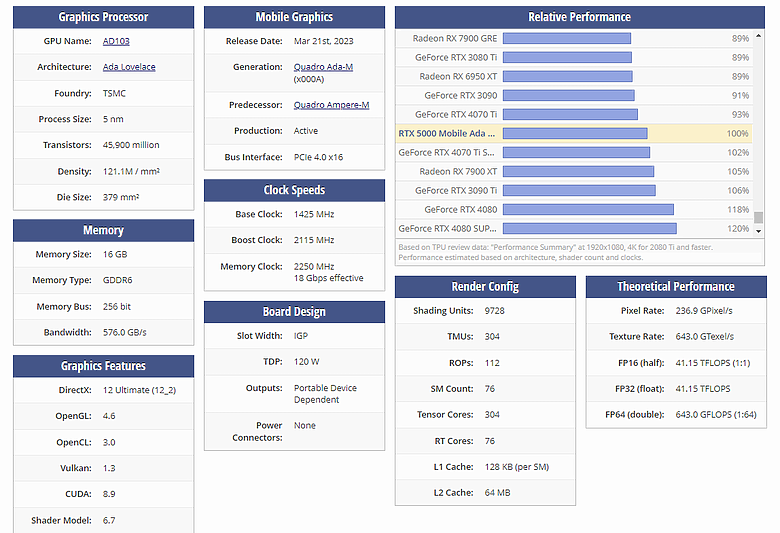The width and height of the screenshot is (780, 533).
Task: Click the 379 mm² die size value
Action: pyautogui.click(x=121, y=198)
